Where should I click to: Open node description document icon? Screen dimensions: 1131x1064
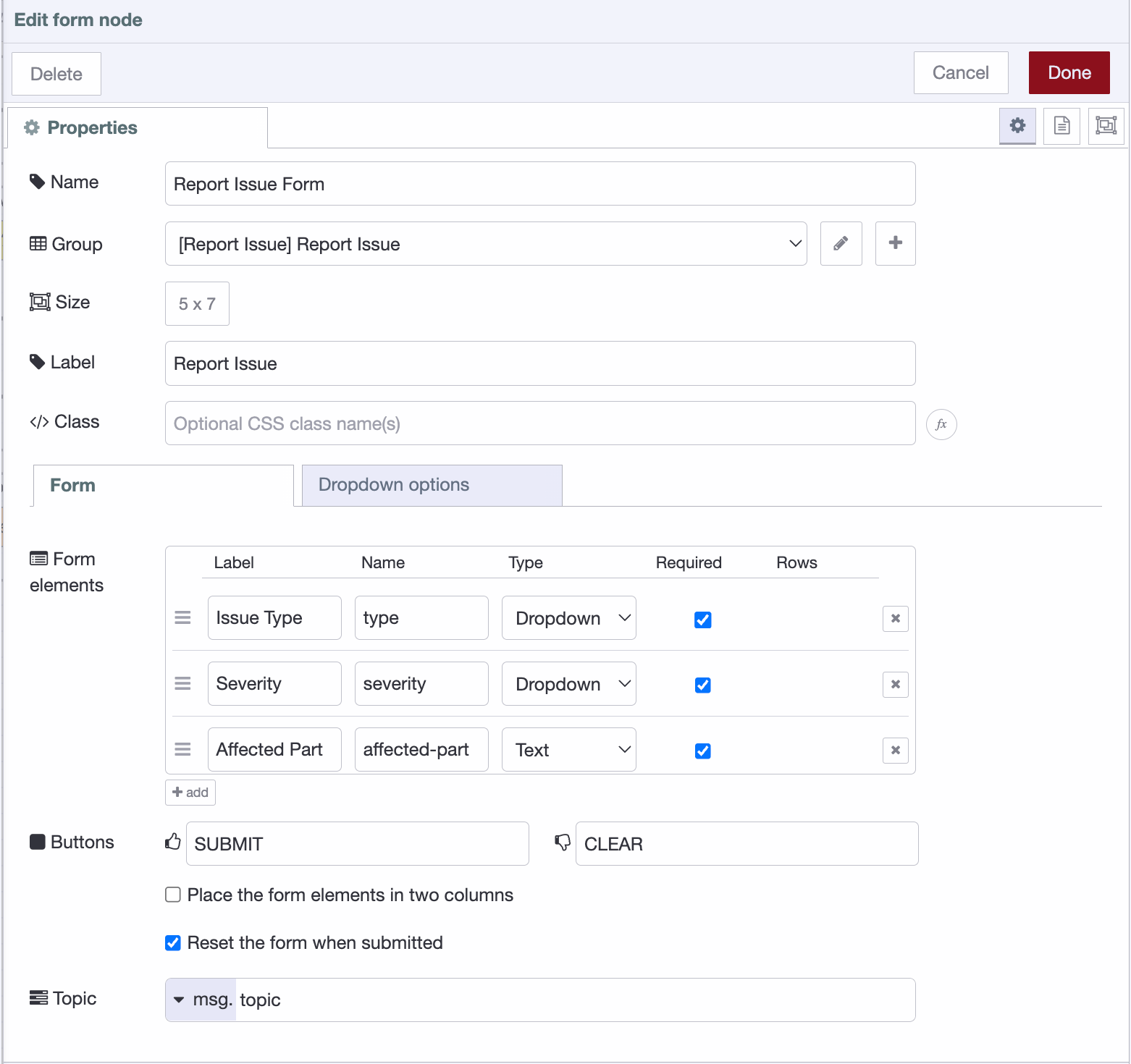coord(1061,126)
